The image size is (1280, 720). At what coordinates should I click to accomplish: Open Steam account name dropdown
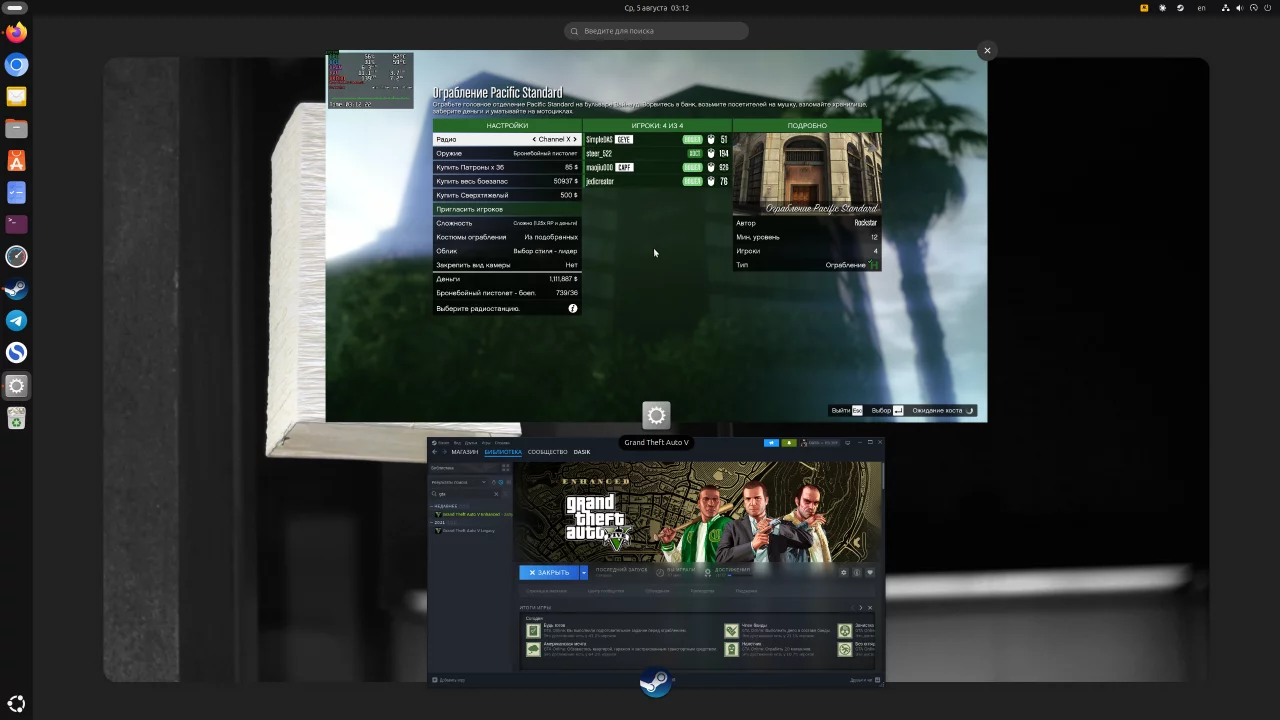pos(822,442)
